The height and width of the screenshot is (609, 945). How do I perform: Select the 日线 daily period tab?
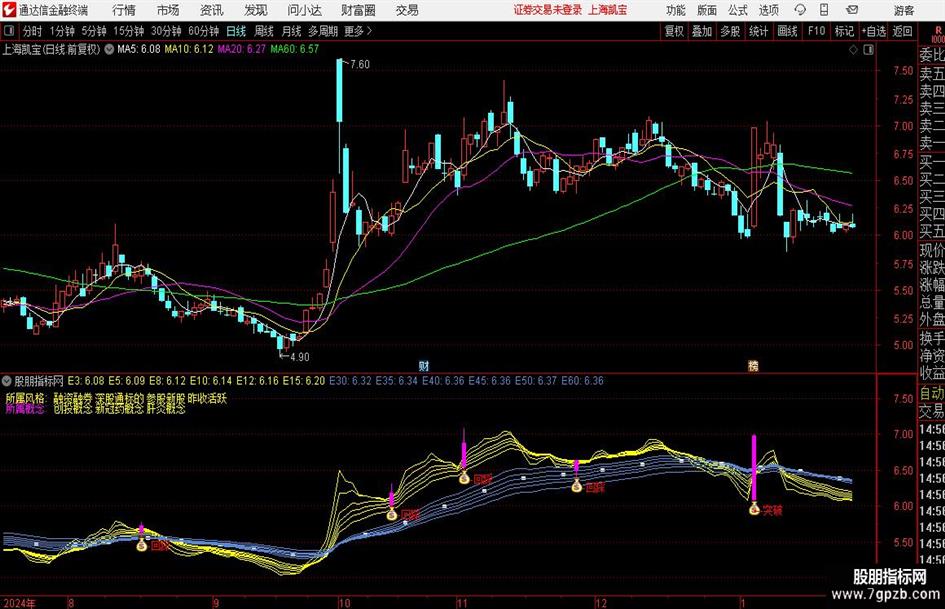[236, 31]
